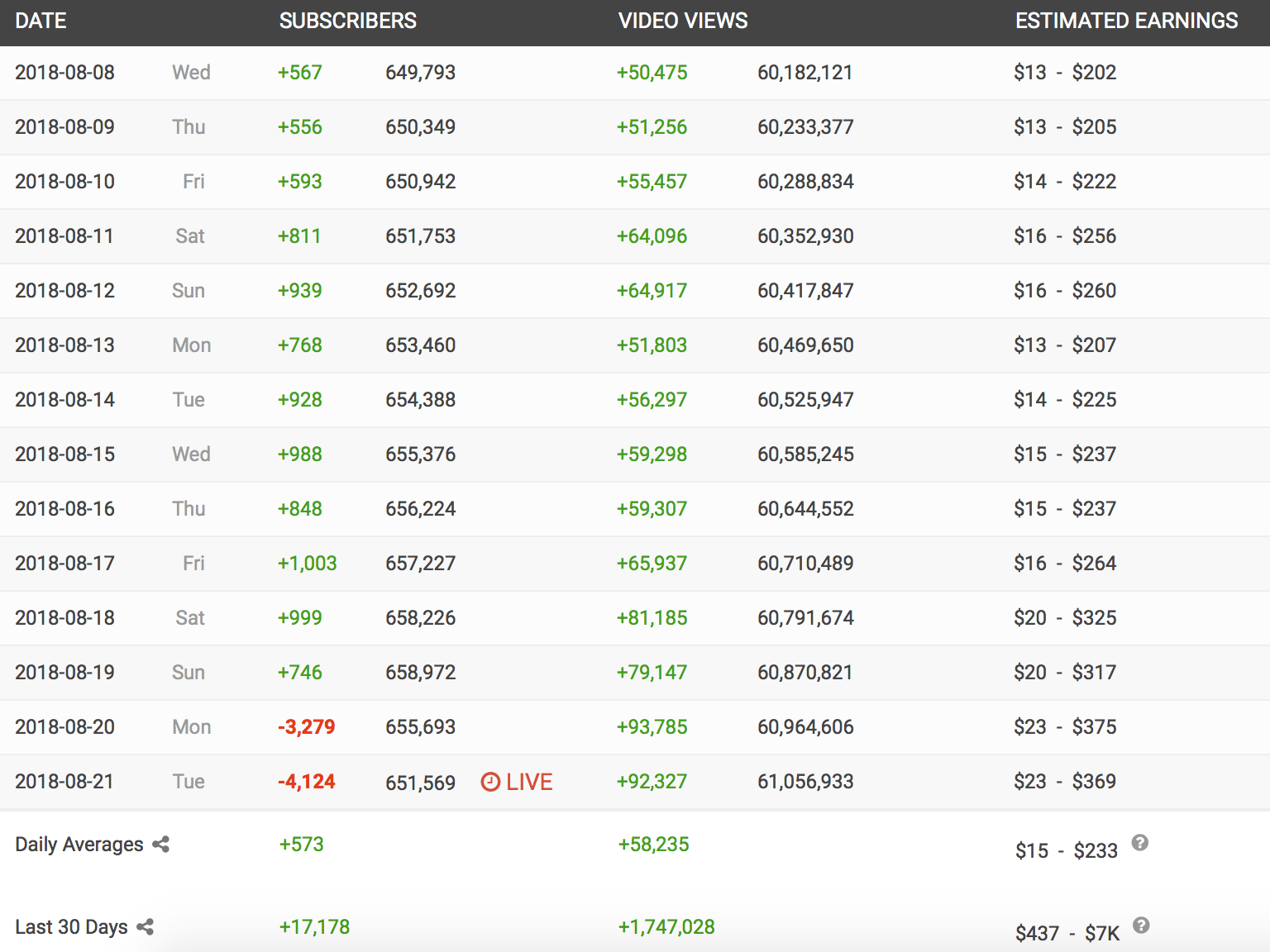Select the +93,785 video views value

click(x=652, y=727)
